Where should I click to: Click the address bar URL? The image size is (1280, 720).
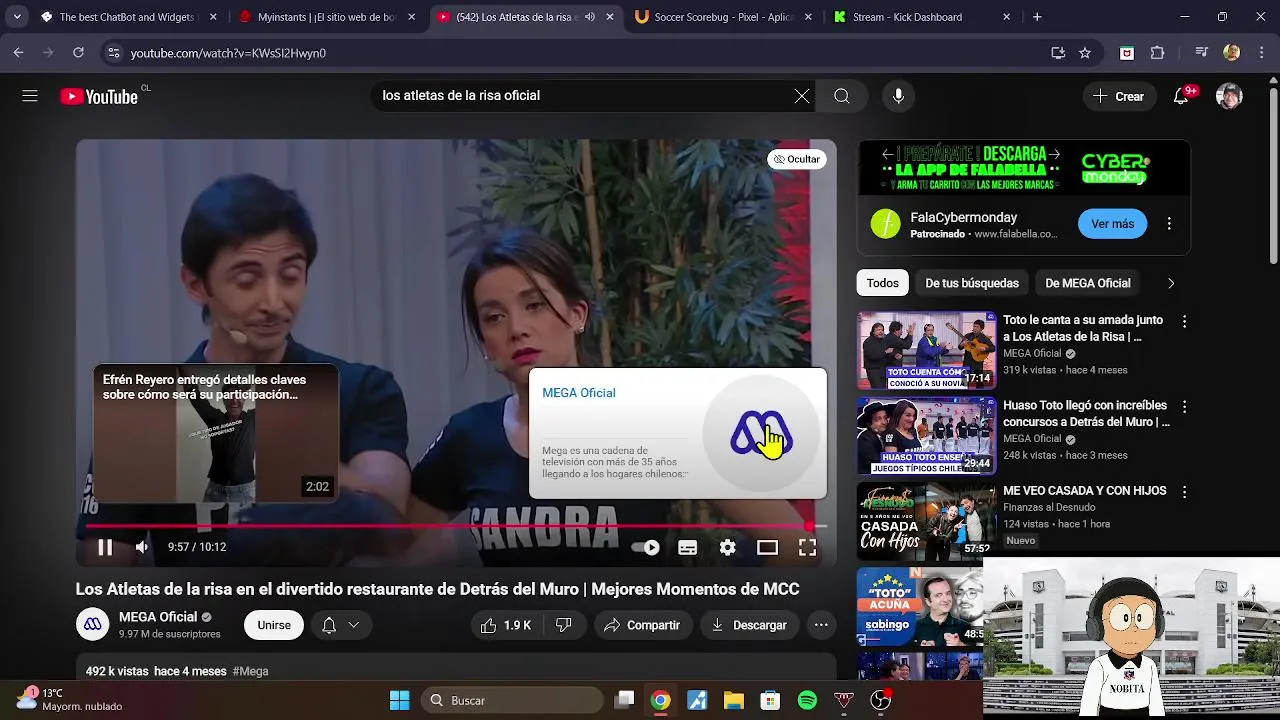coord(228,53)
